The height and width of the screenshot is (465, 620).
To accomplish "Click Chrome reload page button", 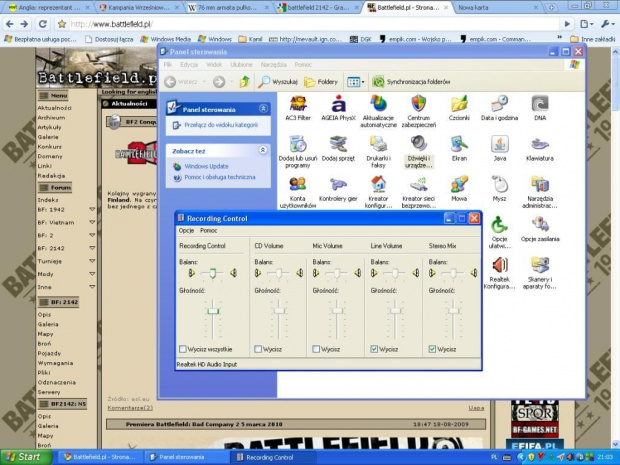I will pyautogui.click(x=42, y=24).
